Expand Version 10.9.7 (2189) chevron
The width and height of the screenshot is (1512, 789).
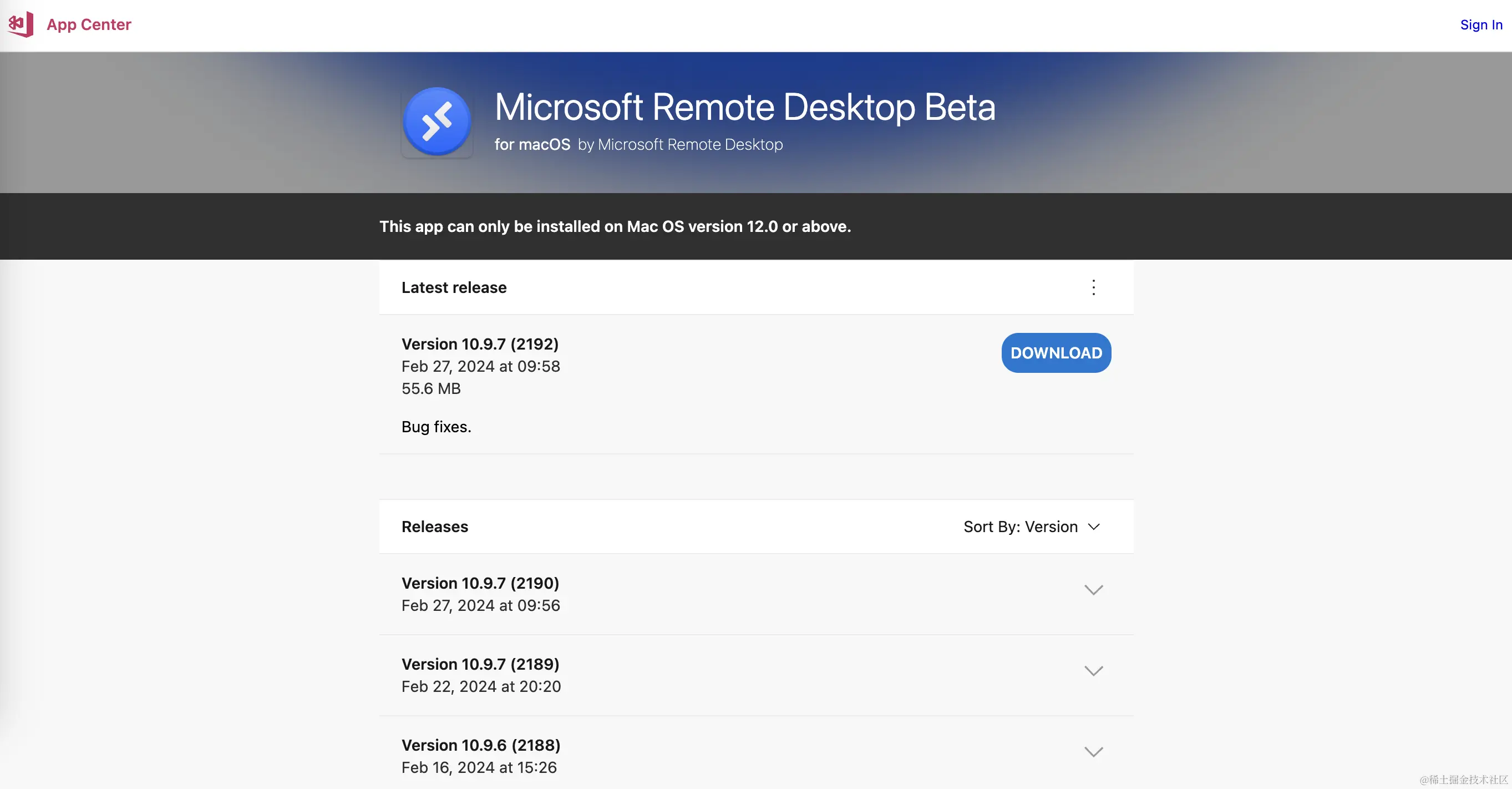tap(1093, 670)
